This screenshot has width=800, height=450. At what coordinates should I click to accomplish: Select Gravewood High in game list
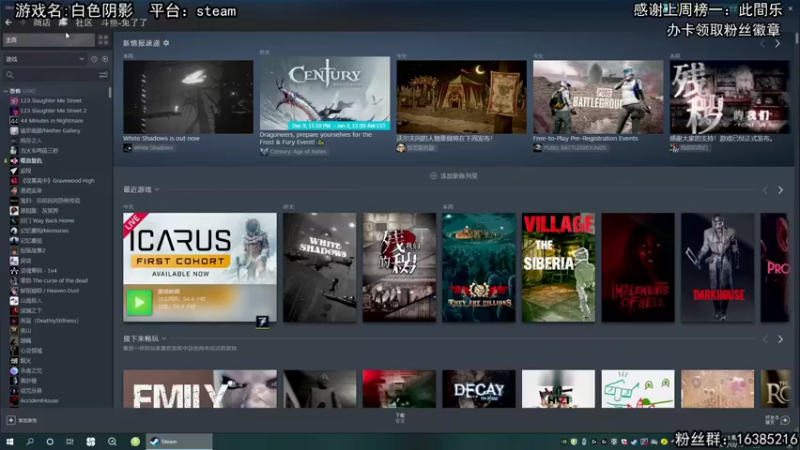pos(57,181)
